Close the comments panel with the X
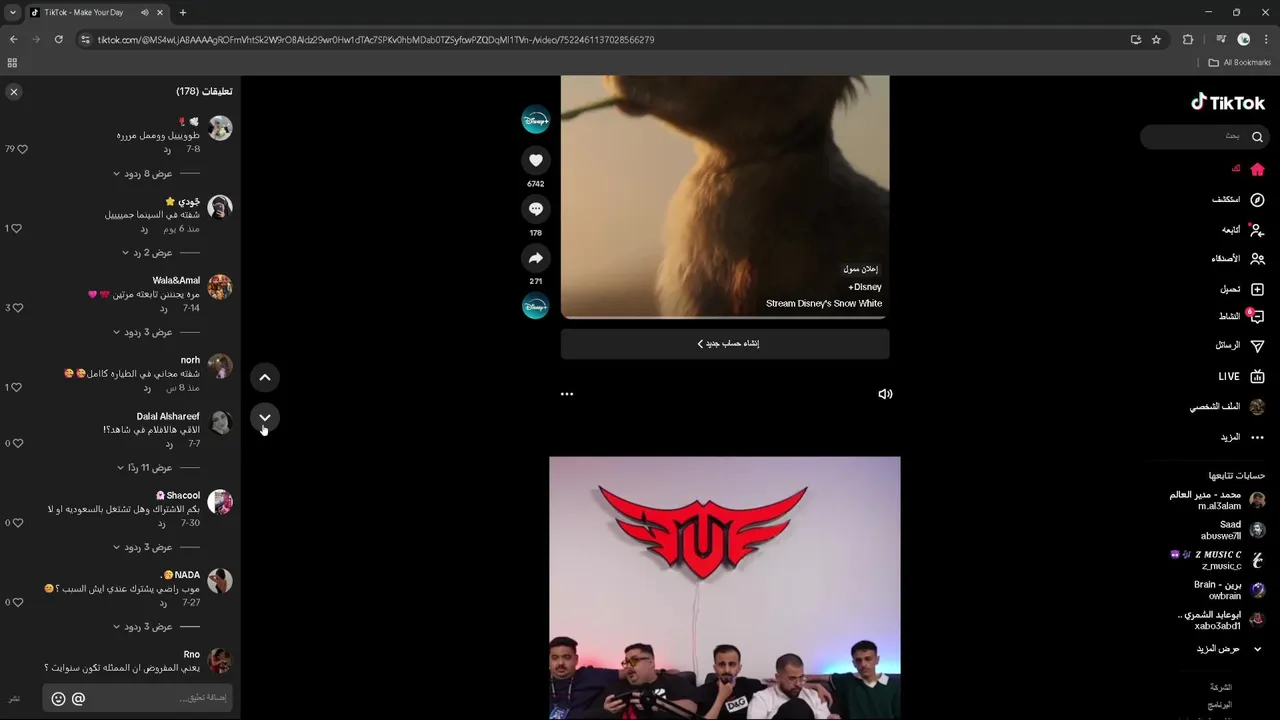This screenshot has width=1280, height=720. 14,91
